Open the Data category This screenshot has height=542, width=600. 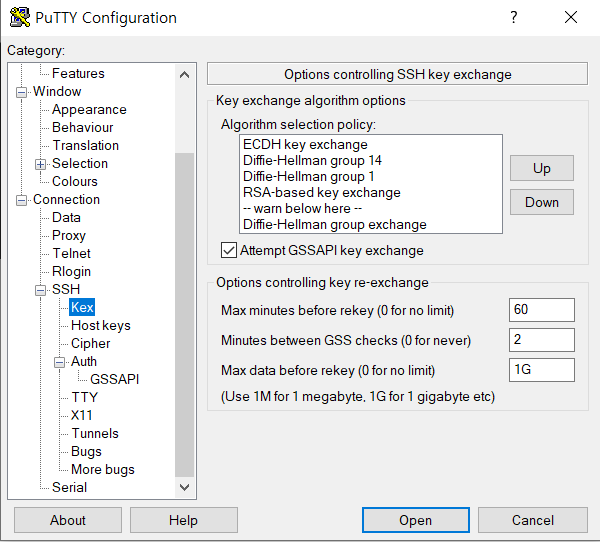pyautogui.click(x=66, y=217)
